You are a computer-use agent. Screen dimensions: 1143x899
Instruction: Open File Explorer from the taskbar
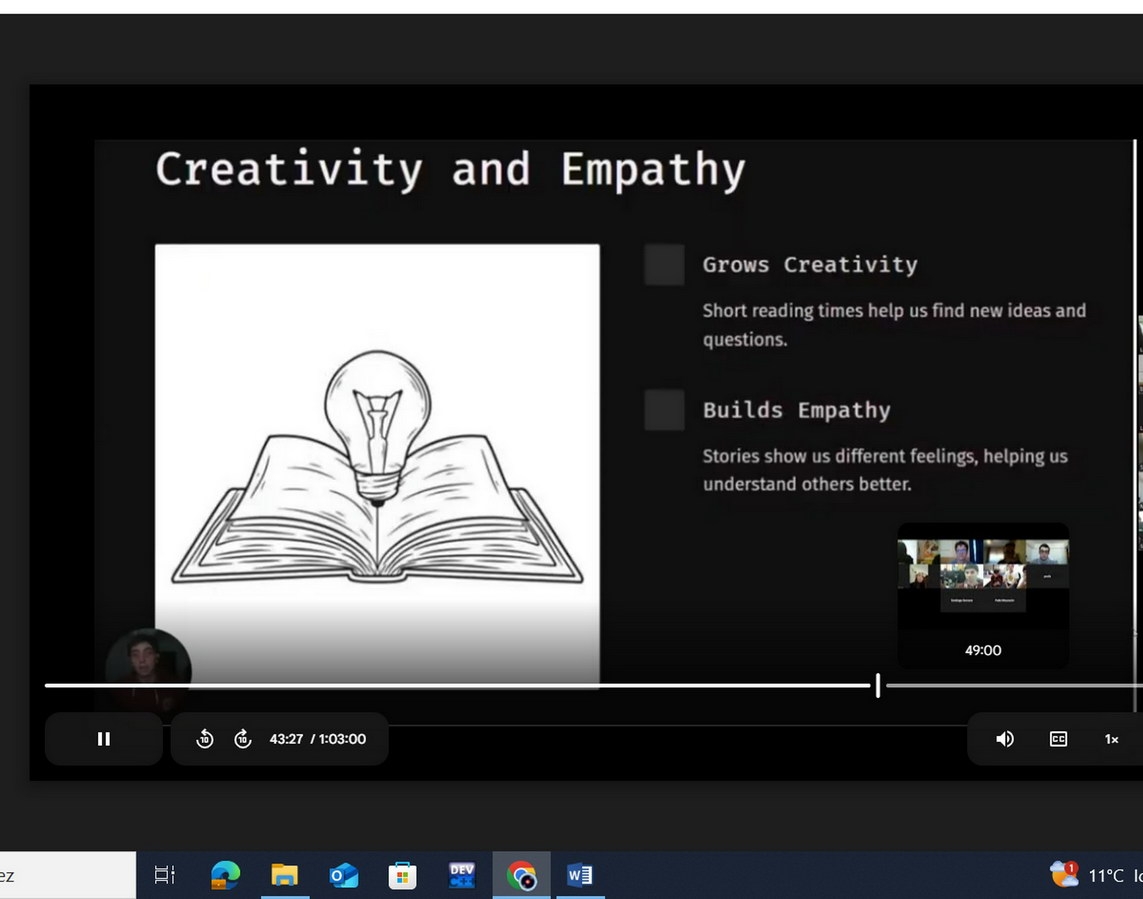tap(284, 876)
